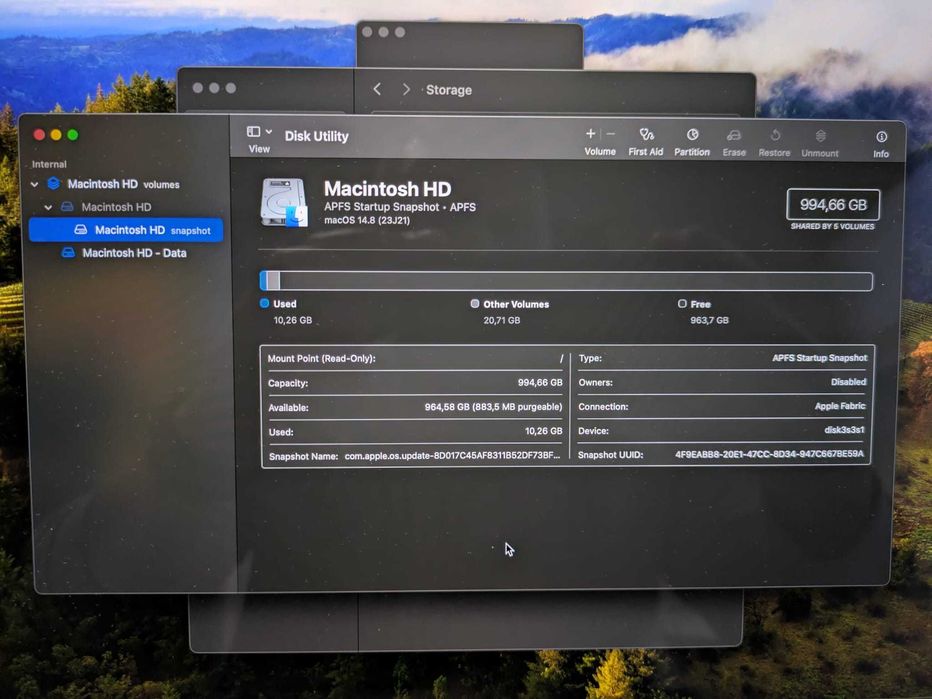Minimize the Disk Utility window
Image resolution: width=932 pixels, height=699 pixels.
(56, 135)
